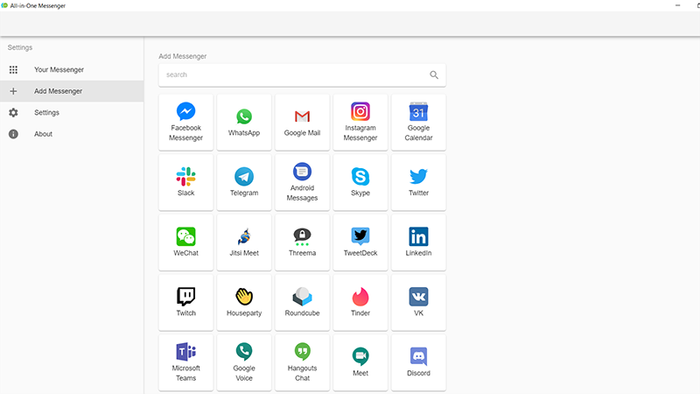Add Google Calendar service
Viewport: 700px width, 394px height.
click(418, 122)
